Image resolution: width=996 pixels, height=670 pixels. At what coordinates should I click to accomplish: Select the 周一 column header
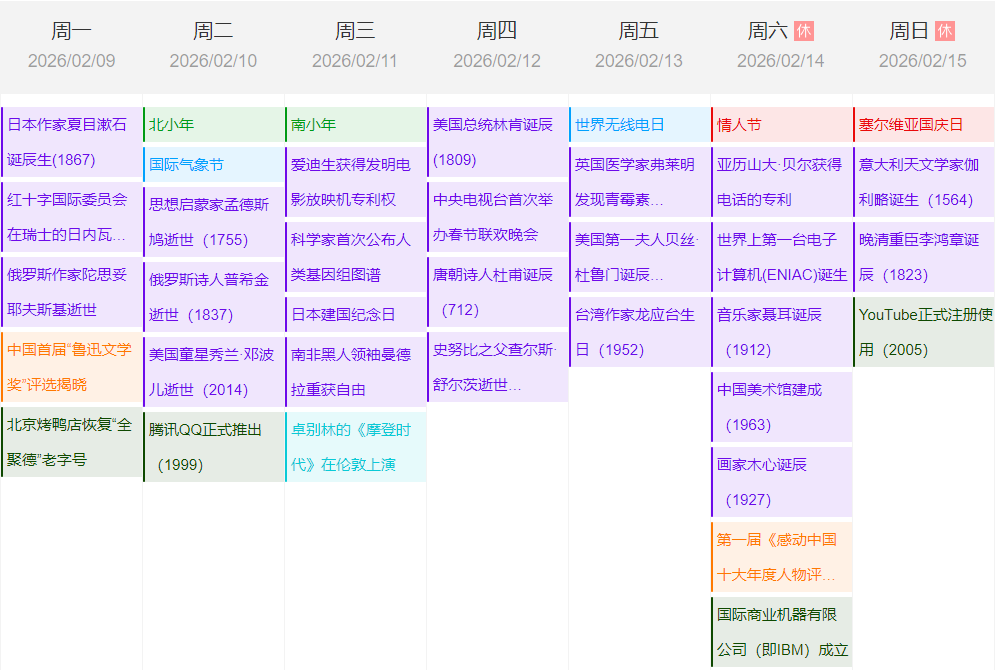pyautogui.click(x=71, y=46)
